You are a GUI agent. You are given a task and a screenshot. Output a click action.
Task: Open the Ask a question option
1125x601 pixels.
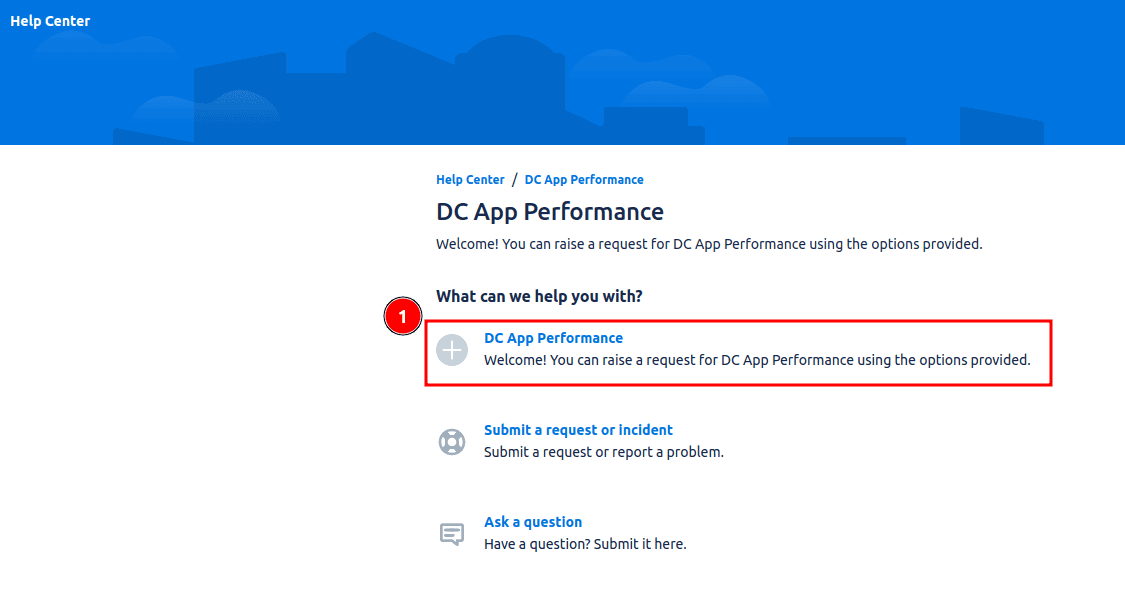click(533, 522)
